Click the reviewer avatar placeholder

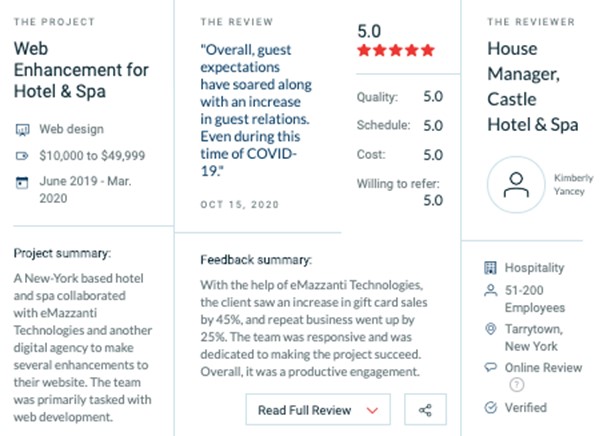516,185
